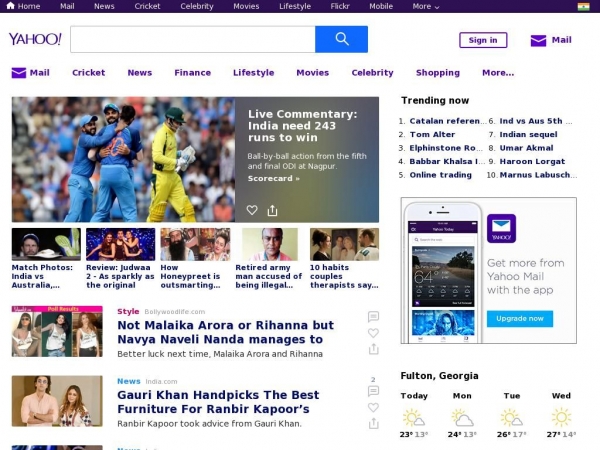The height and width of the screenshot is (450, 600).
Task: Open trending topic Tom Alter
Action: (432, 134)
